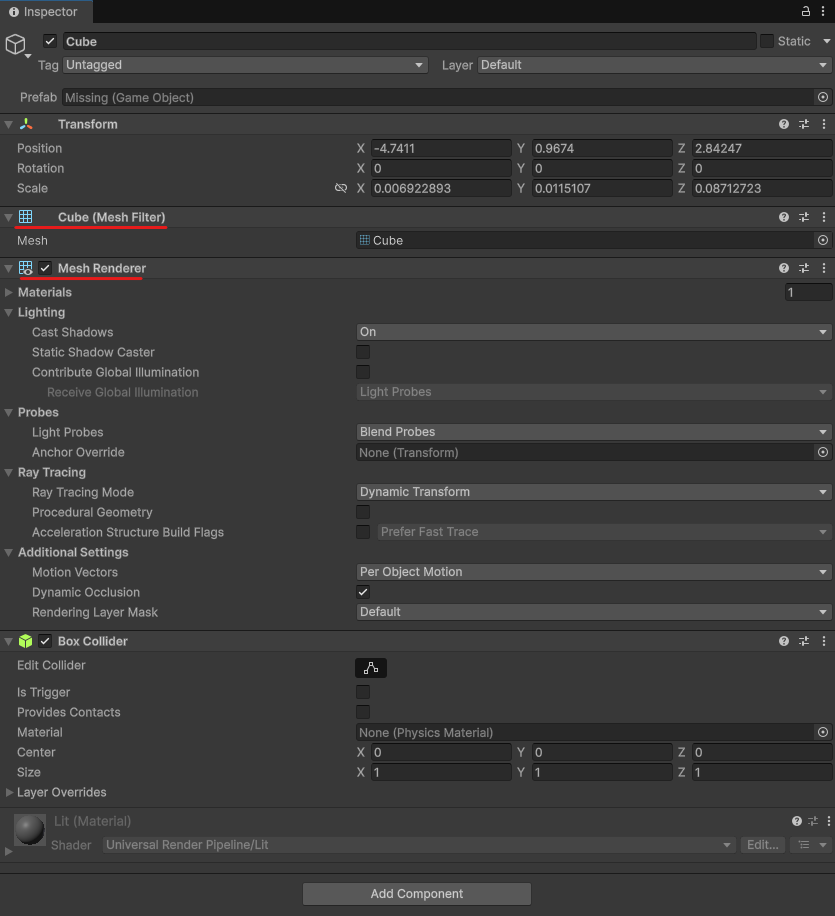This screenshot has width=835, height=916.
Task: Disable the Box Collider component checkbox
Action: tap(45, 641)
